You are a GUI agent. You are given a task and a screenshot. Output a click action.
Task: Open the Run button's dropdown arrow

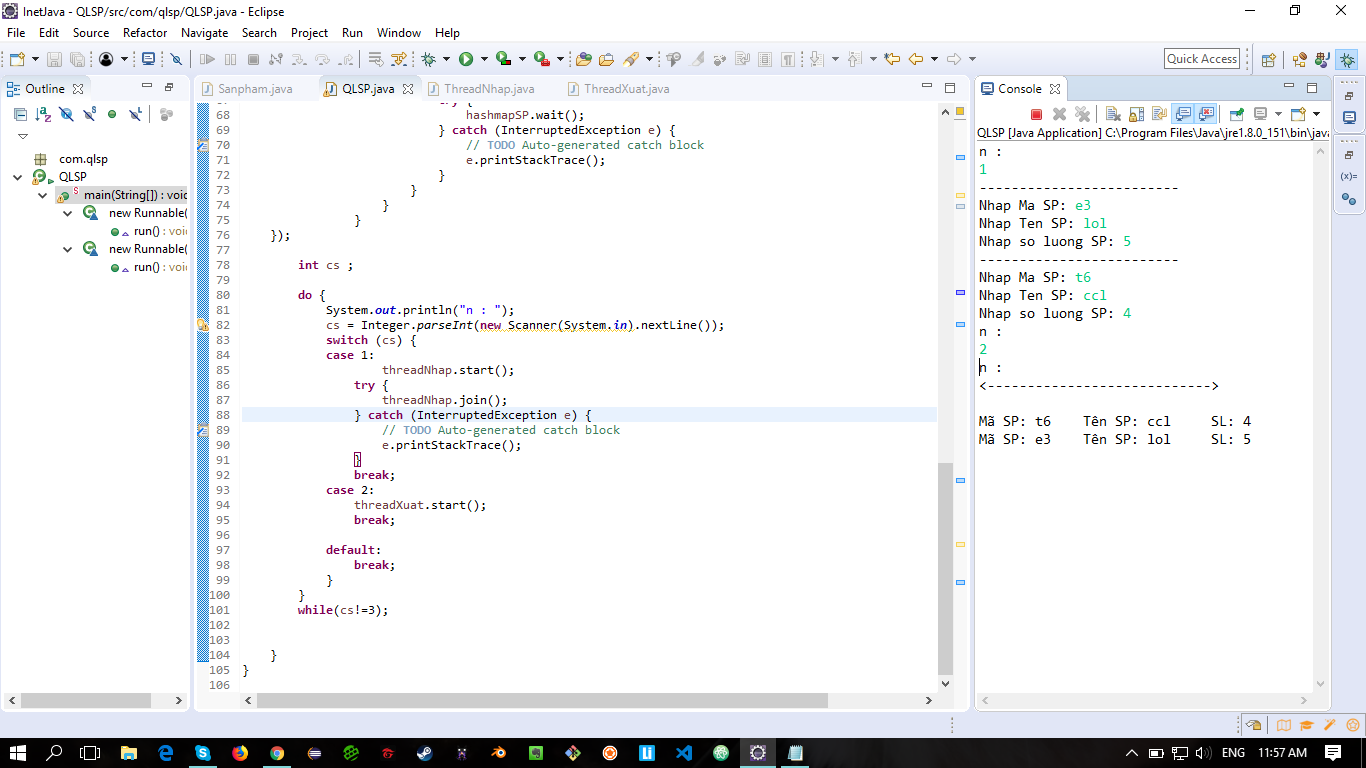(483, 60)
